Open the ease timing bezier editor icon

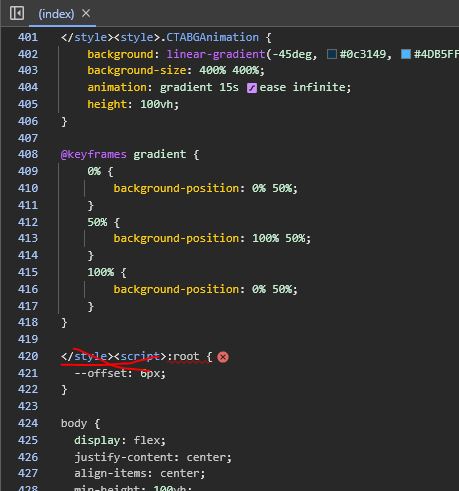[252, 88]
